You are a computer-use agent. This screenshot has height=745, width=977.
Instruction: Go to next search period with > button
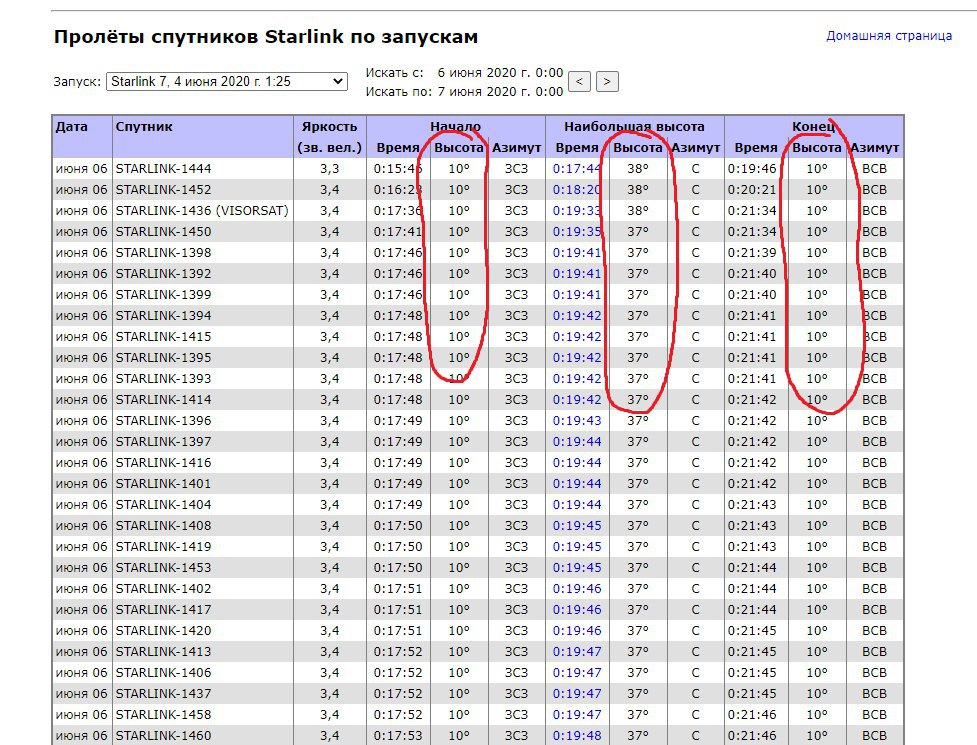[607, 82]
